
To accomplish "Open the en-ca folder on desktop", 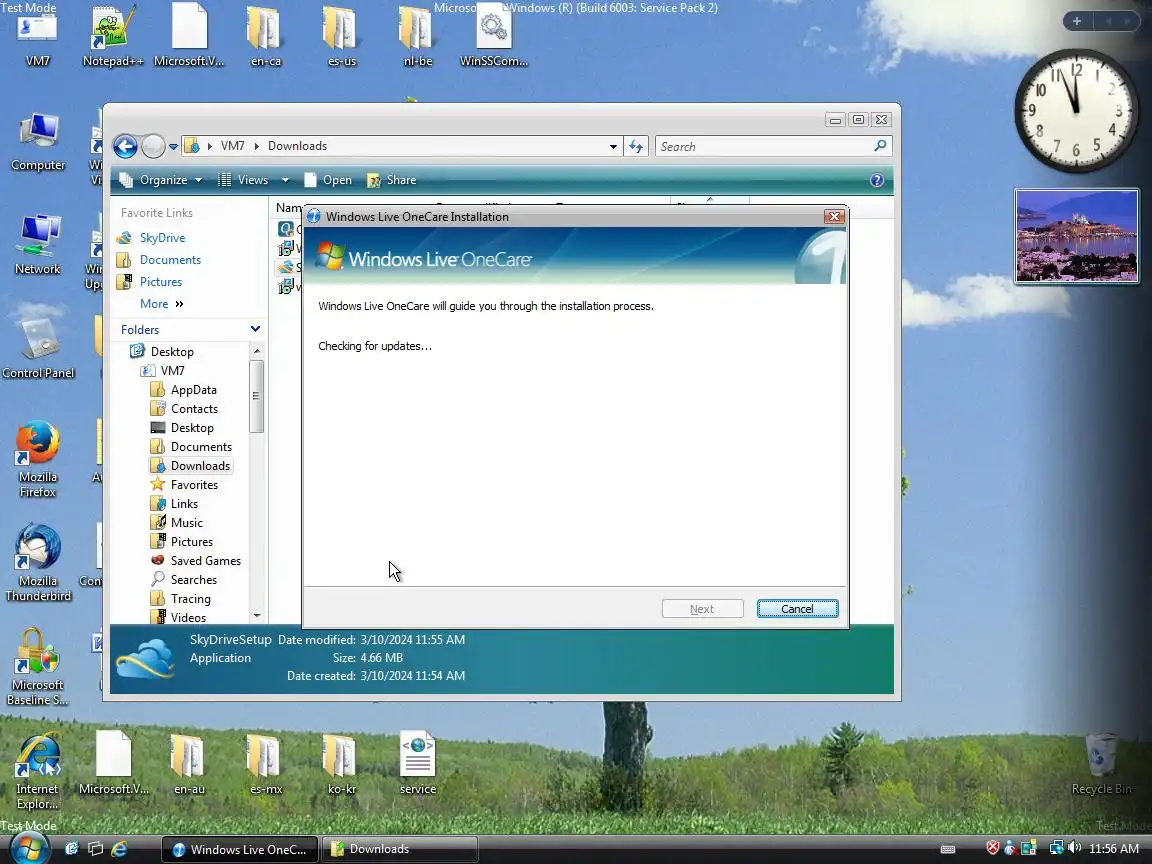I will click(264, 35).
